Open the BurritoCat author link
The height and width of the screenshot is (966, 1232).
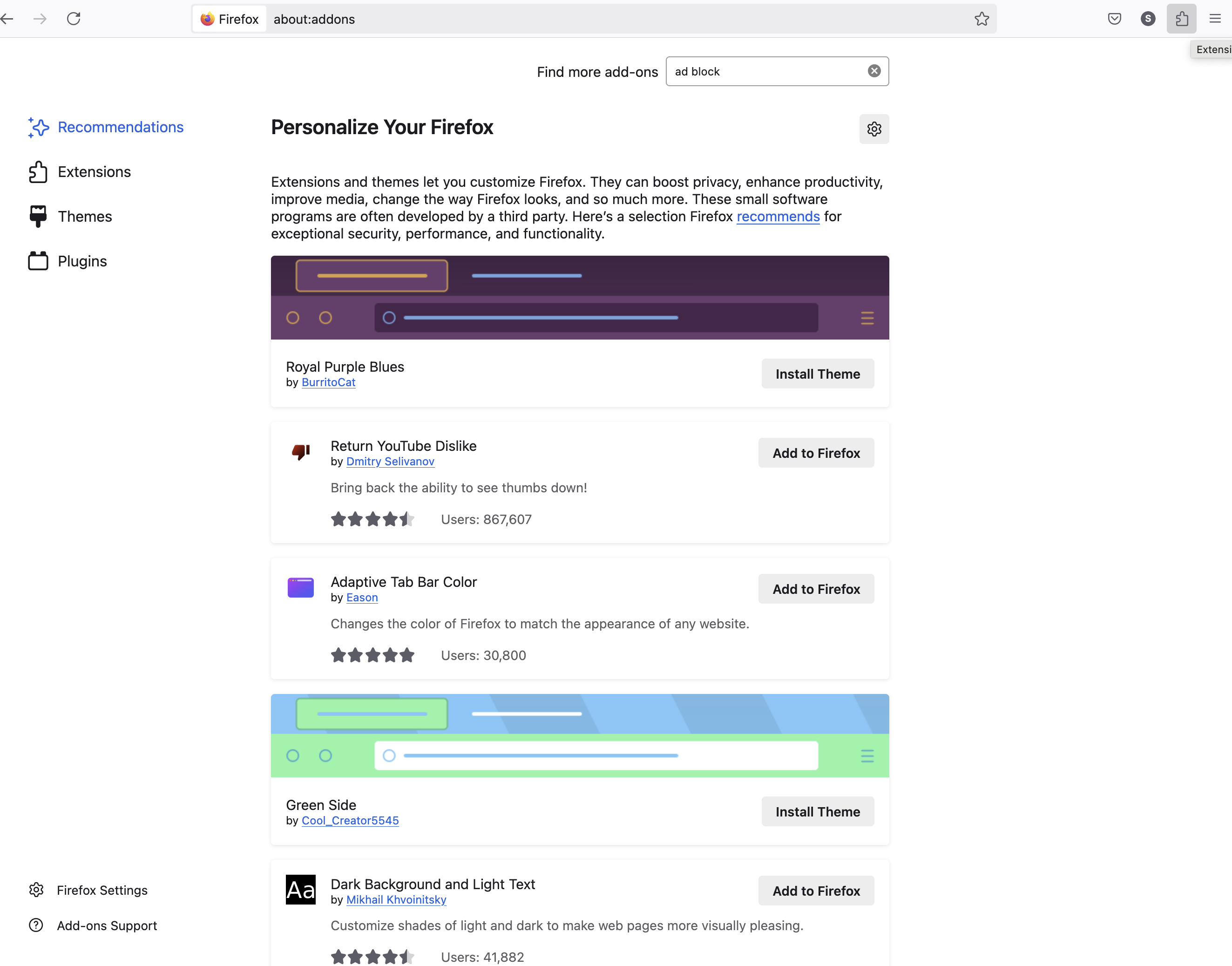pyautogui.click(x=328, y=382)
